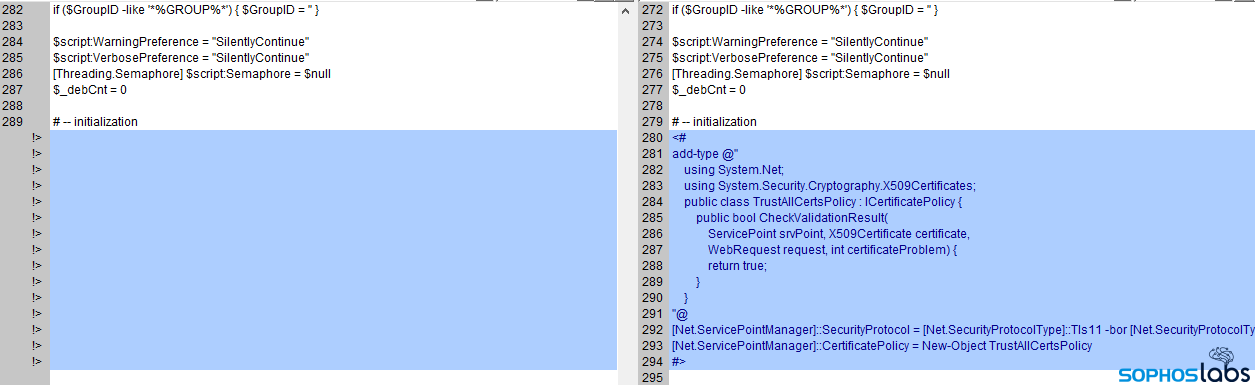This screenshot has width=1255, height=385.
Task: Click the WarningPreference line in left pane
Action: tap(181, 42)
